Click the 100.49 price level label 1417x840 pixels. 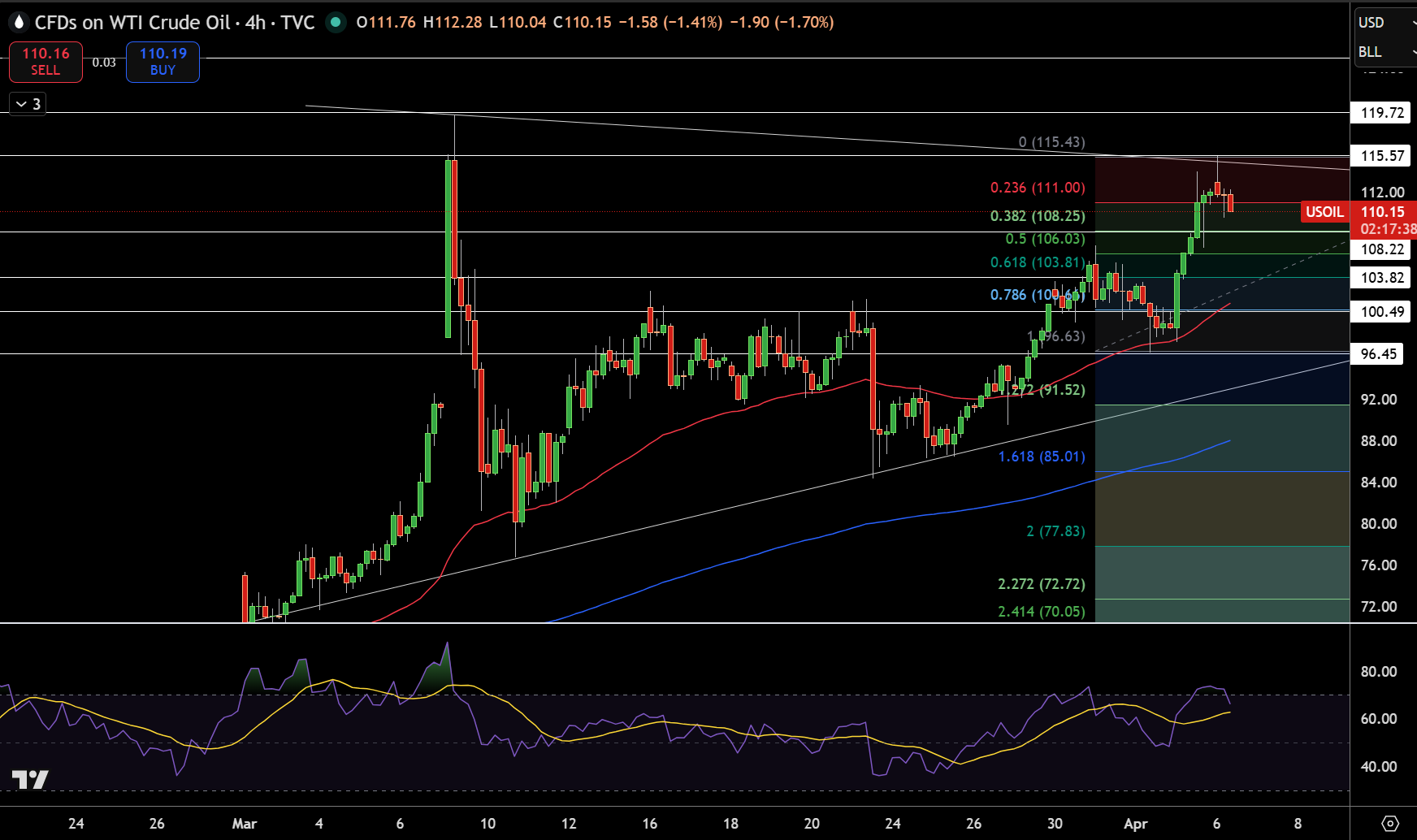click(1381, 312)
